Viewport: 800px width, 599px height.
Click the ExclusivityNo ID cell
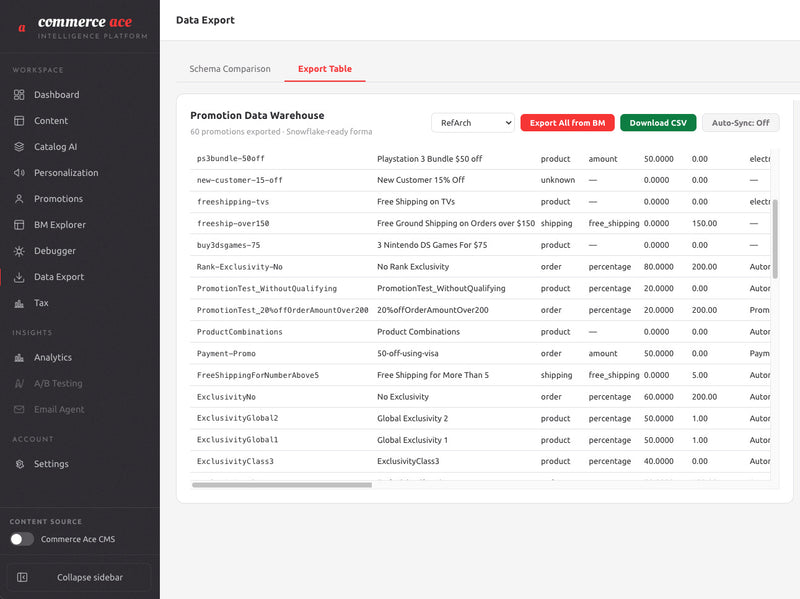point(226,397)
